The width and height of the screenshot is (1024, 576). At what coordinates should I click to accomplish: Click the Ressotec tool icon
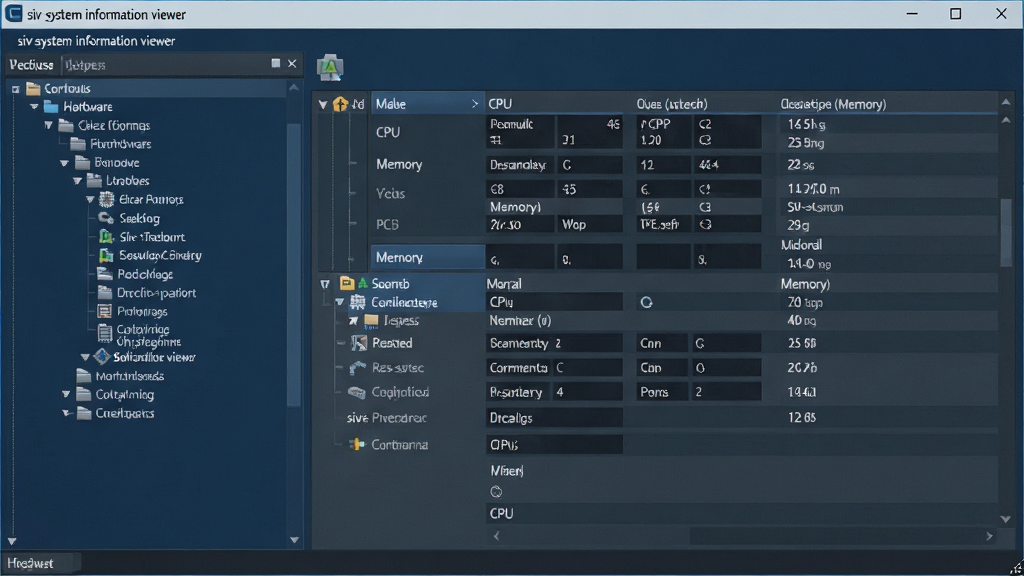[x=357, y=368]
